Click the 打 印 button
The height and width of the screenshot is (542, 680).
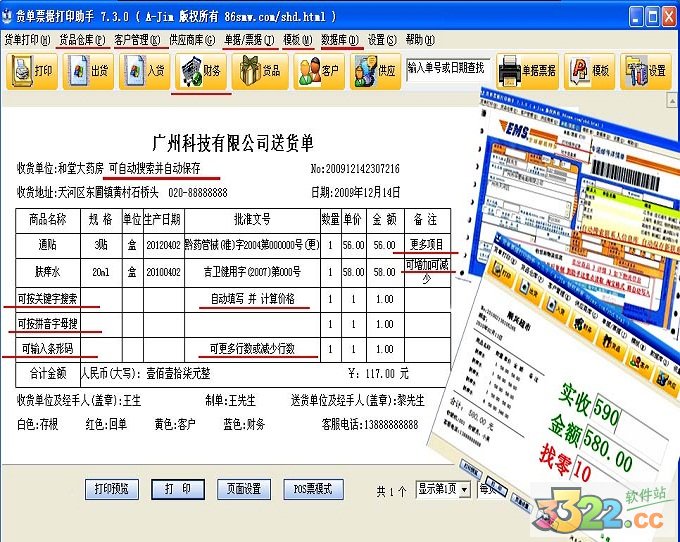click(x=178, y=489)
